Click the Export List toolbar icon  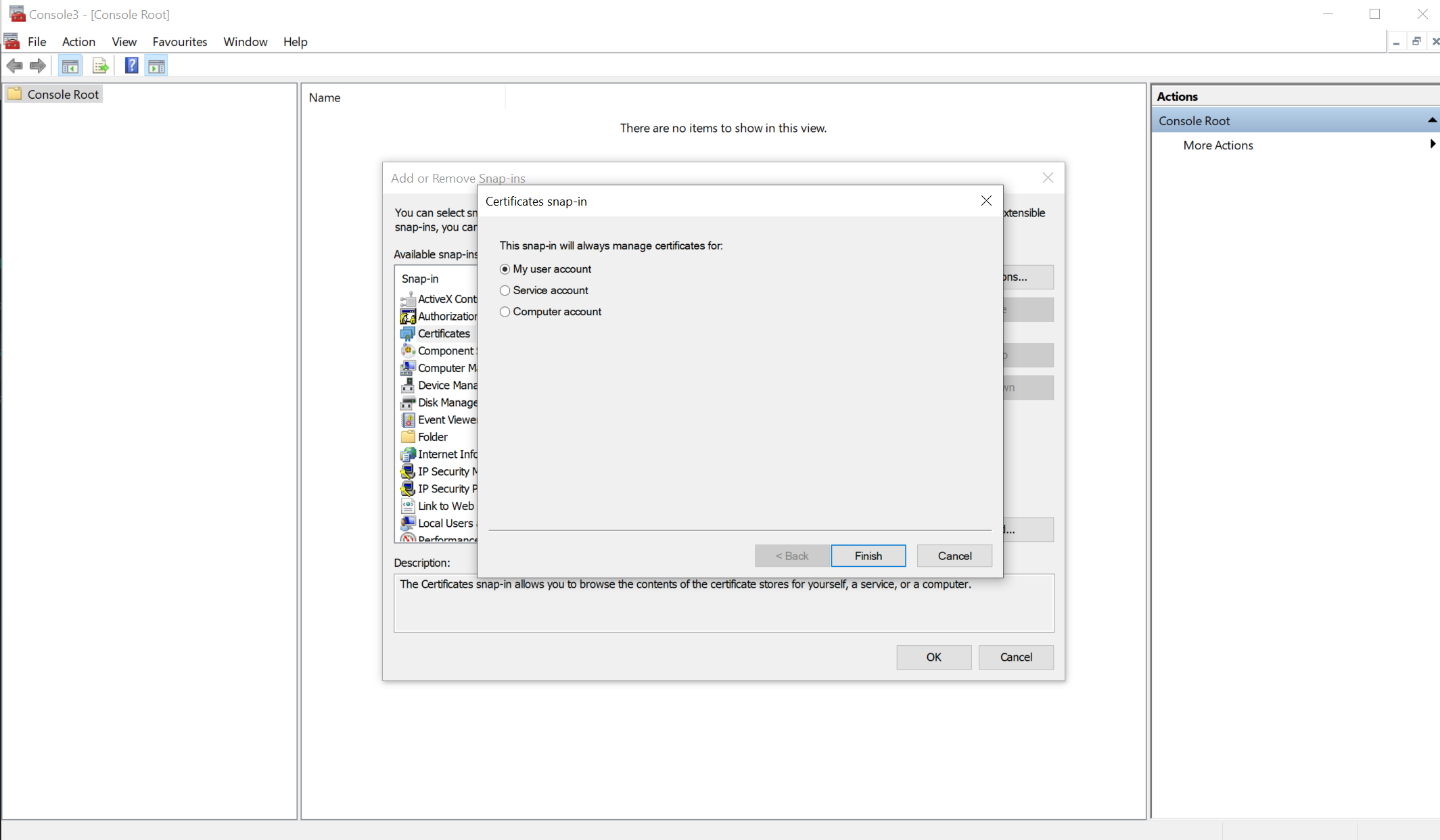(x=100, y=66)
